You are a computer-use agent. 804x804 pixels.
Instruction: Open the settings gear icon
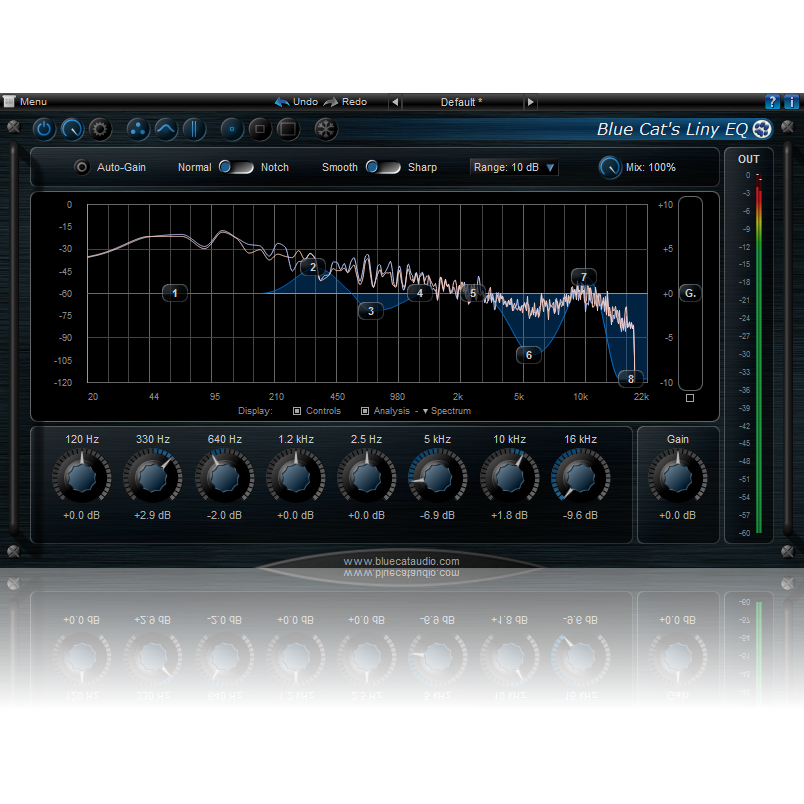point(99,129)
